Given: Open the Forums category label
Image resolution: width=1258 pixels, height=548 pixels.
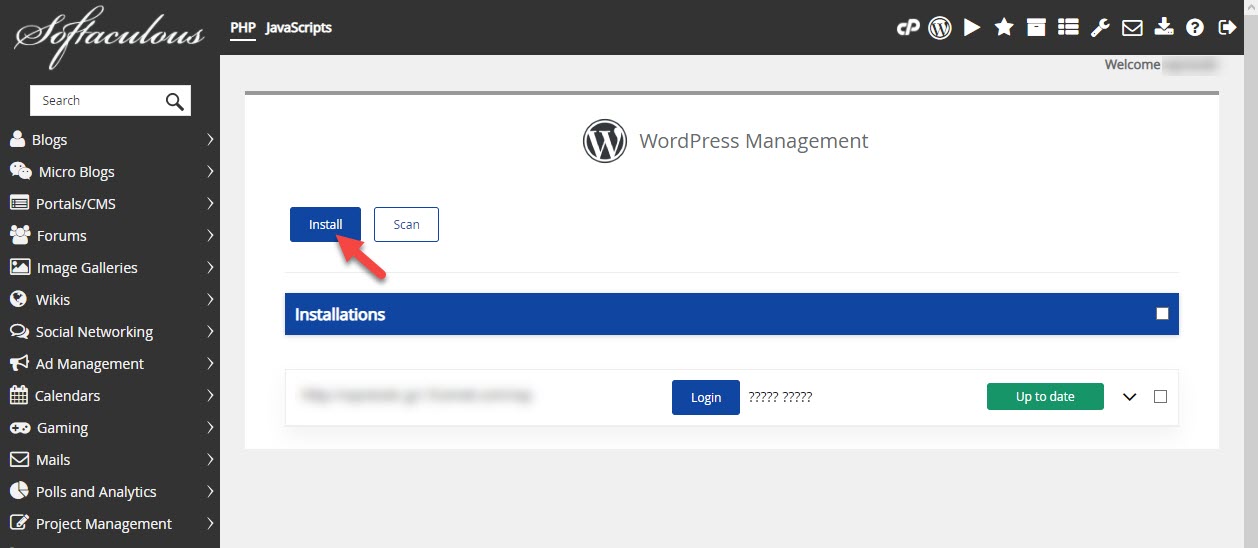Looking at the screenshot, I should (x=62, y=236).
